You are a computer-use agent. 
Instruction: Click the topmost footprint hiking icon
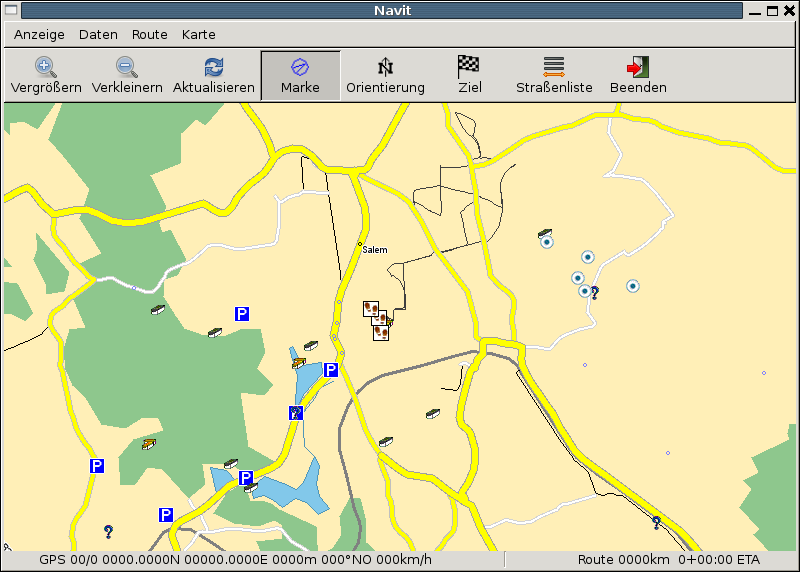371,309
